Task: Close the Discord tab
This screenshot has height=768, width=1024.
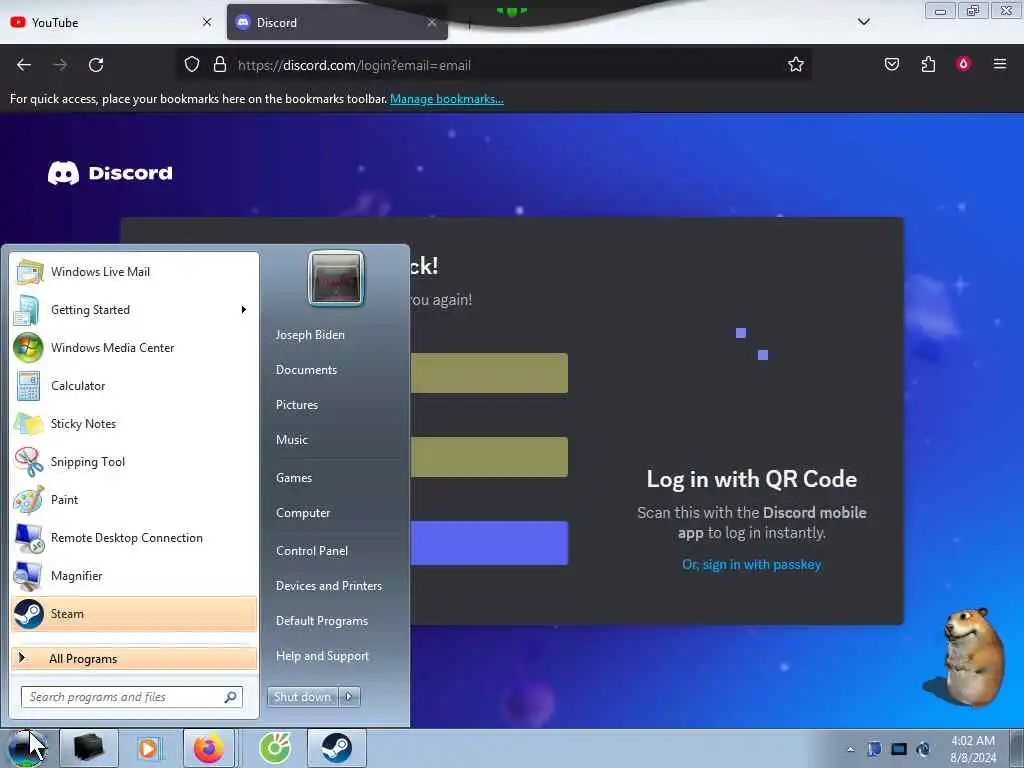Action: pos(432,22)
